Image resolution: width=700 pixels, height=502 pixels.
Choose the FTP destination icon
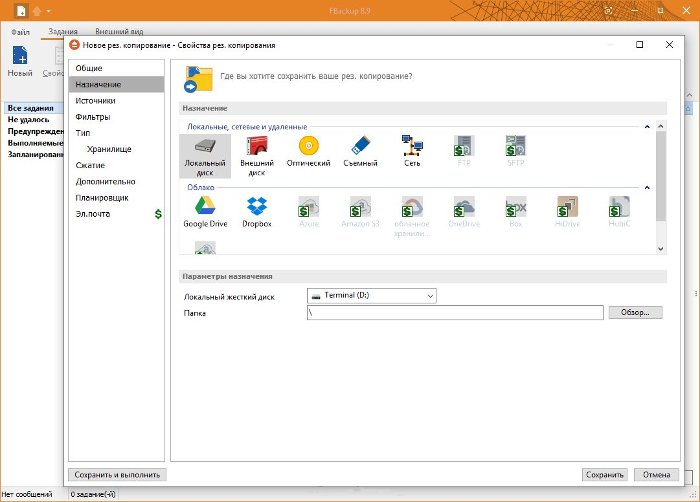464,151
